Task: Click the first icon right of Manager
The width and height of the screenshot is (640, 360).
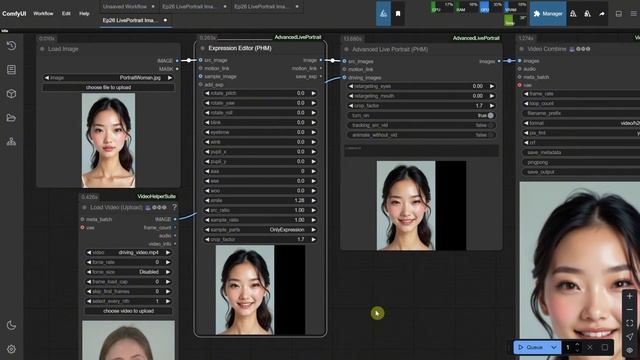Action: click(x=573, y=13)
